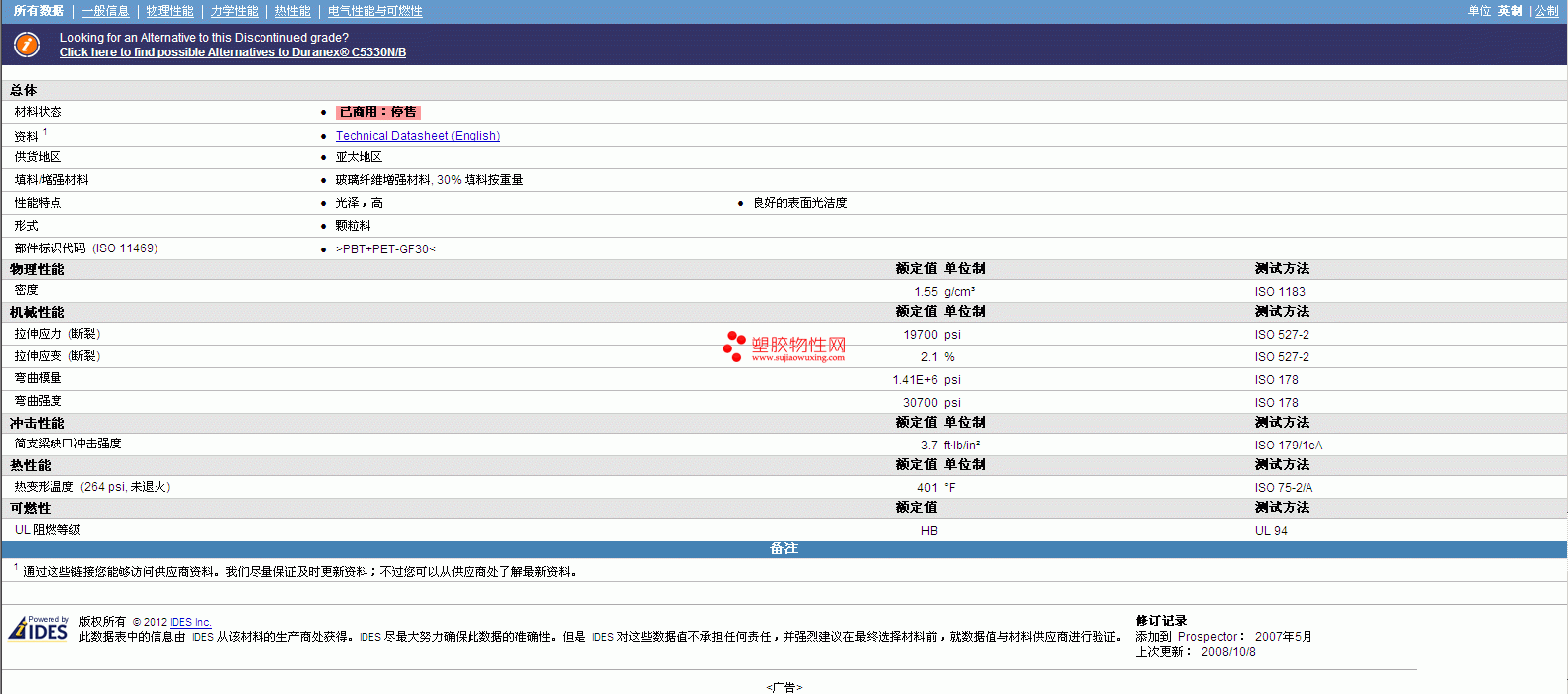The image size is (1568, 694).
Task: Click the <广告> placeholder text
Action: click(x=784, y=687)
